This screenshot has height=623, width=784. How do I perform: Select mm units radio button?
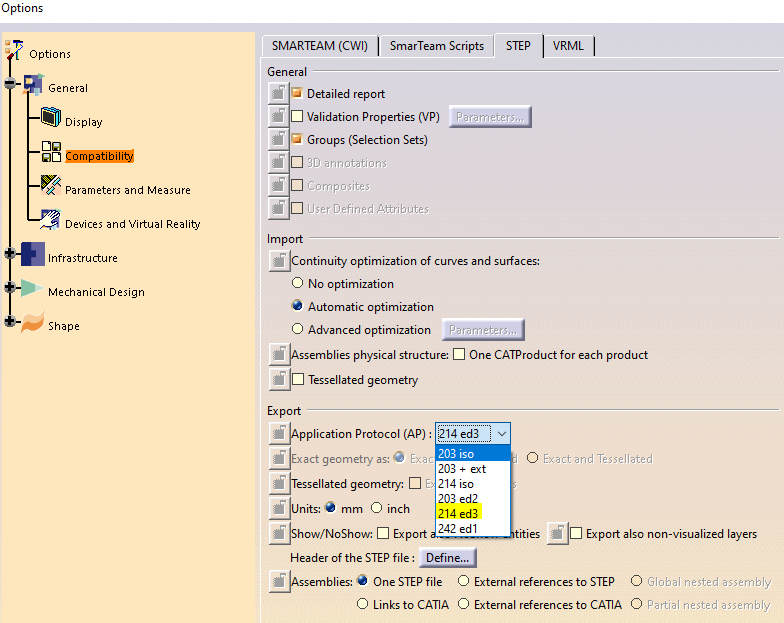(330, 508)
